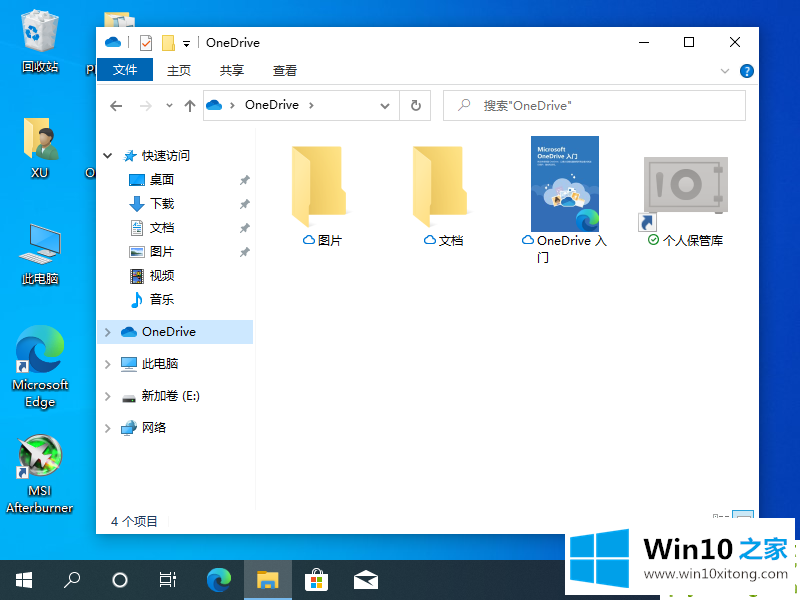The height and width of the screenshot is (600, 800).
Task: Click the pin icon next to 桌面
Action: (x=245, y=180)
